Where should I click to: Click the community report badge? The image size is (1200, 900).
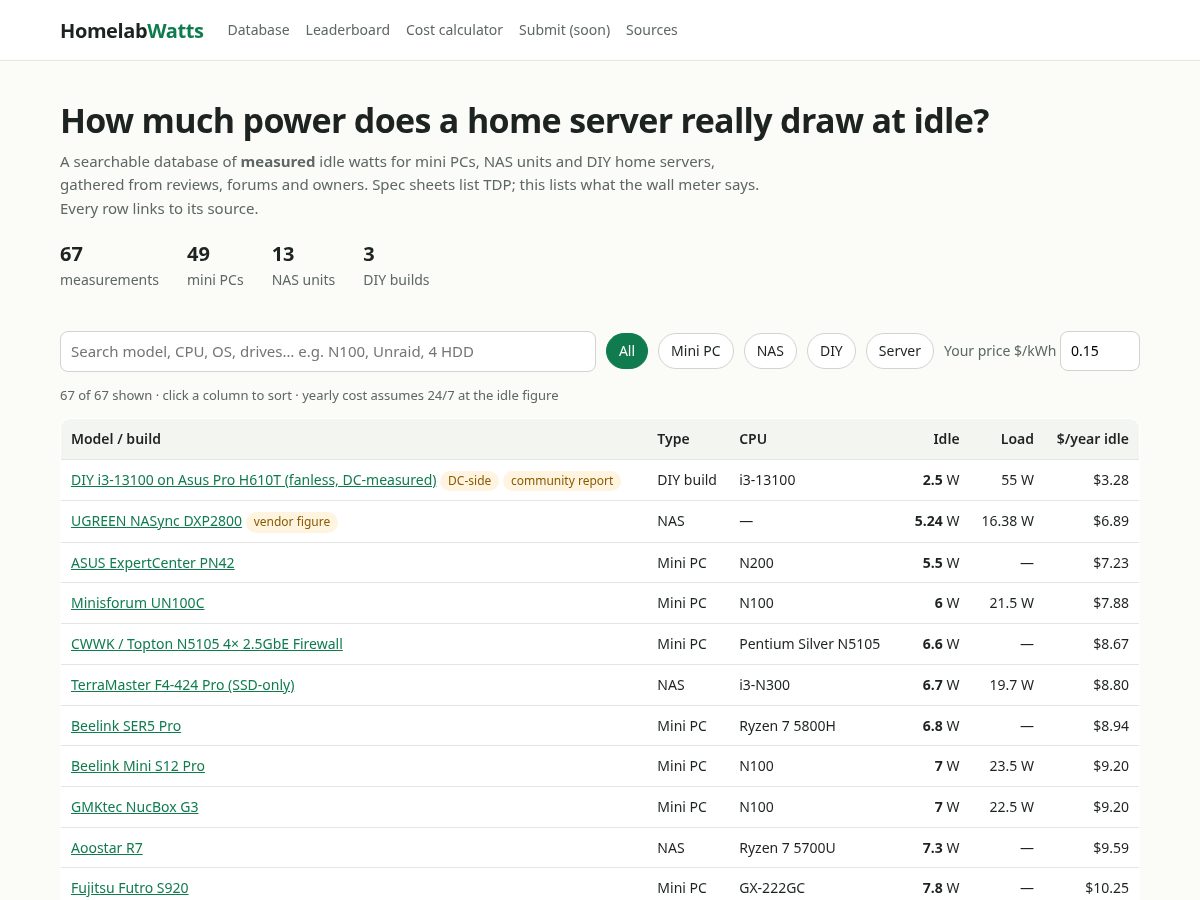click(562, 481)
